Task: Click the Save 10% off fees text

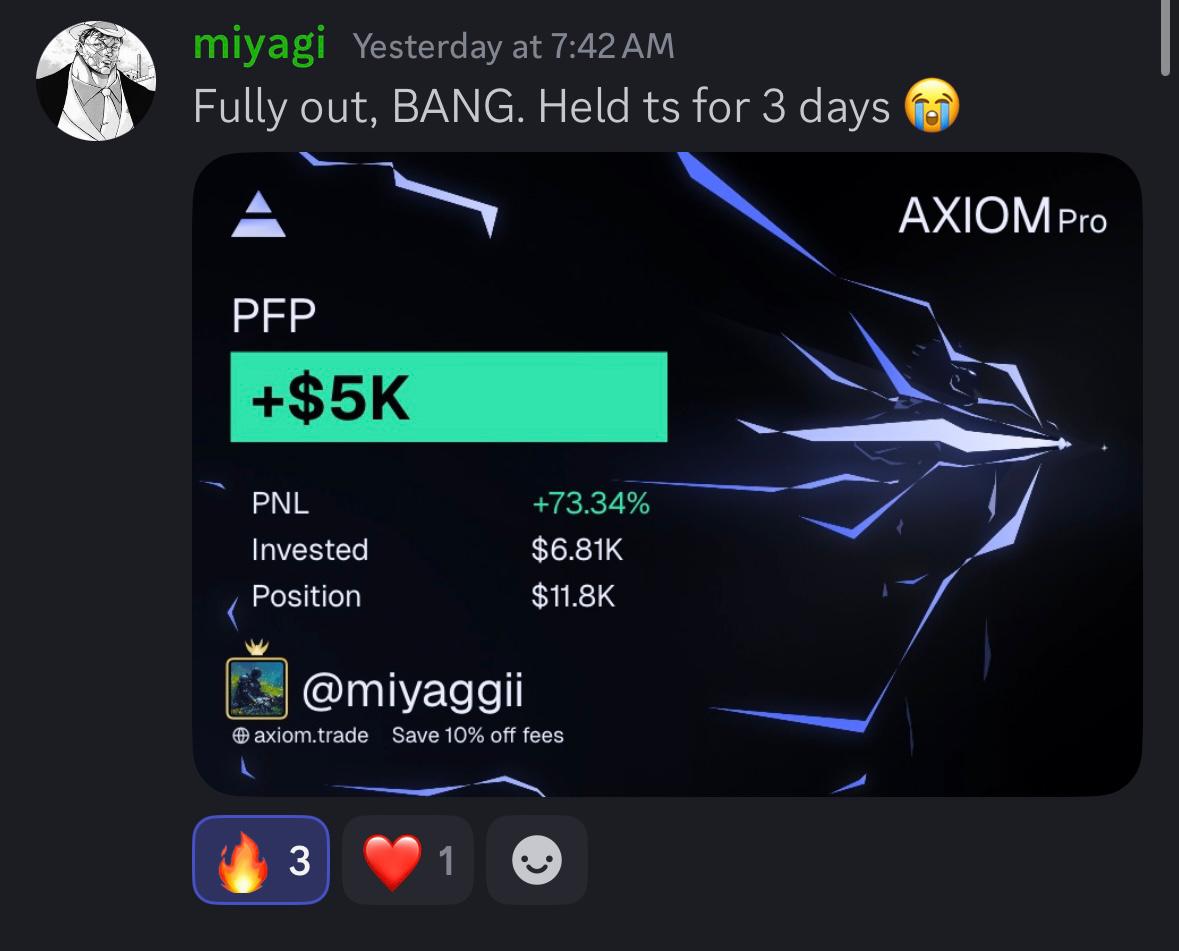Action: [x=477, y=735]
